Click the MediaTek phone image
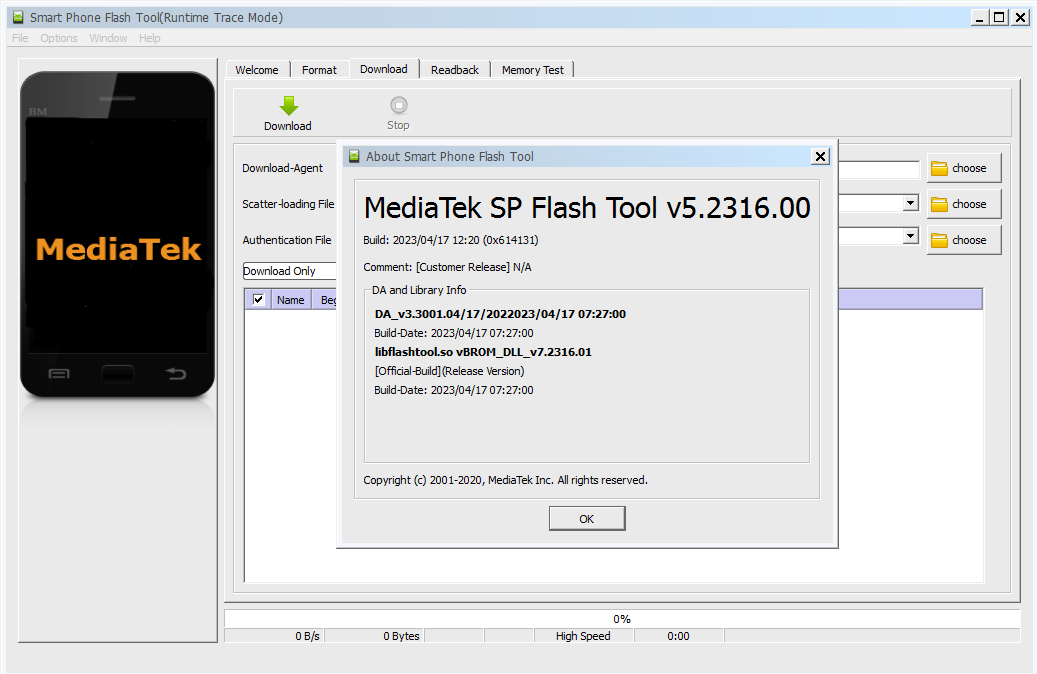 118,235
